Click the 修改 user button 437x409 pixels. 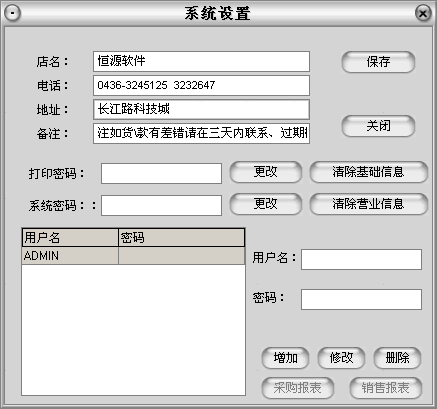(341, 358)
